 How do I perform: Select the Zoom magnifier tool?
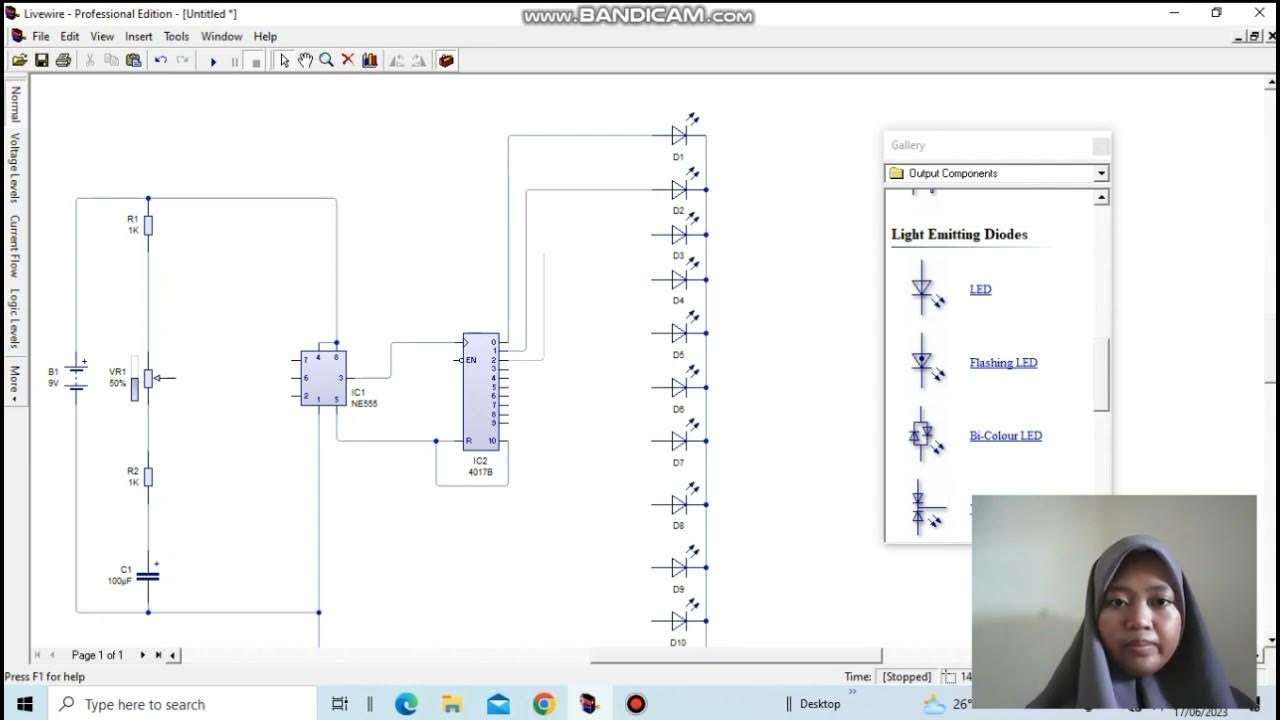pyautogui.click(x=326, y=61)
